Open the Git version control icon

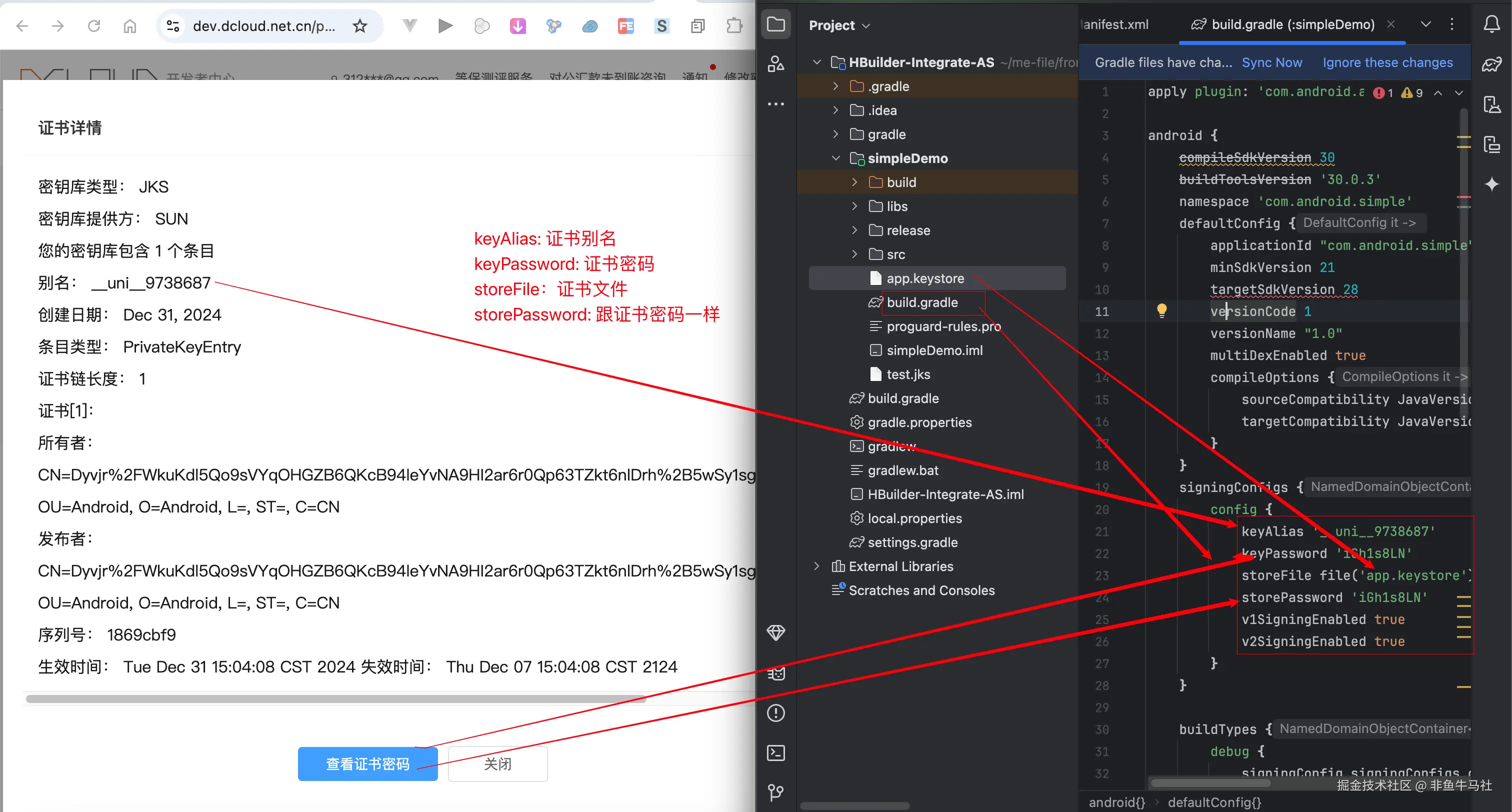(775, 792)
